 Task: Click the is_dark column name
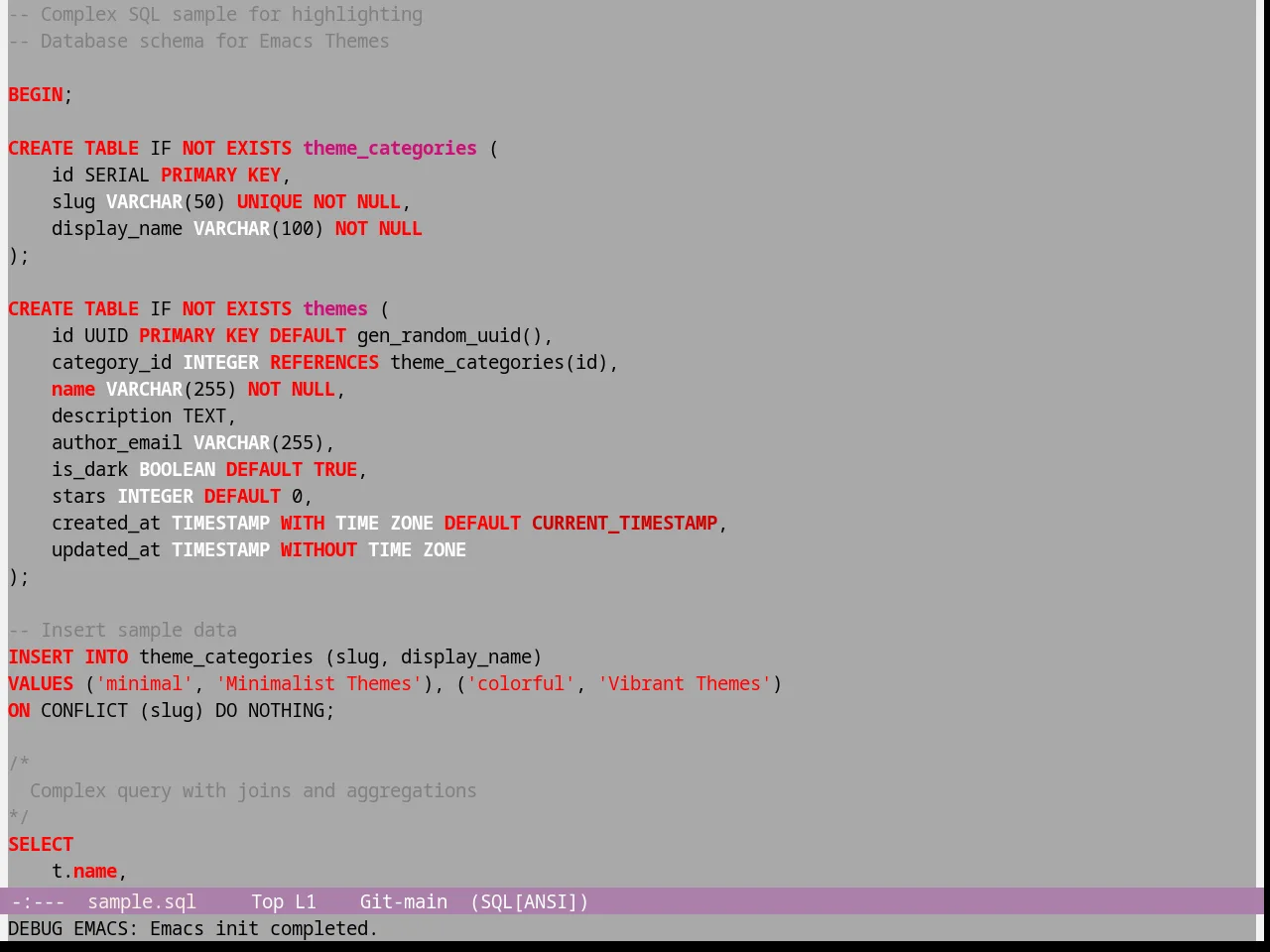(90, 470)
